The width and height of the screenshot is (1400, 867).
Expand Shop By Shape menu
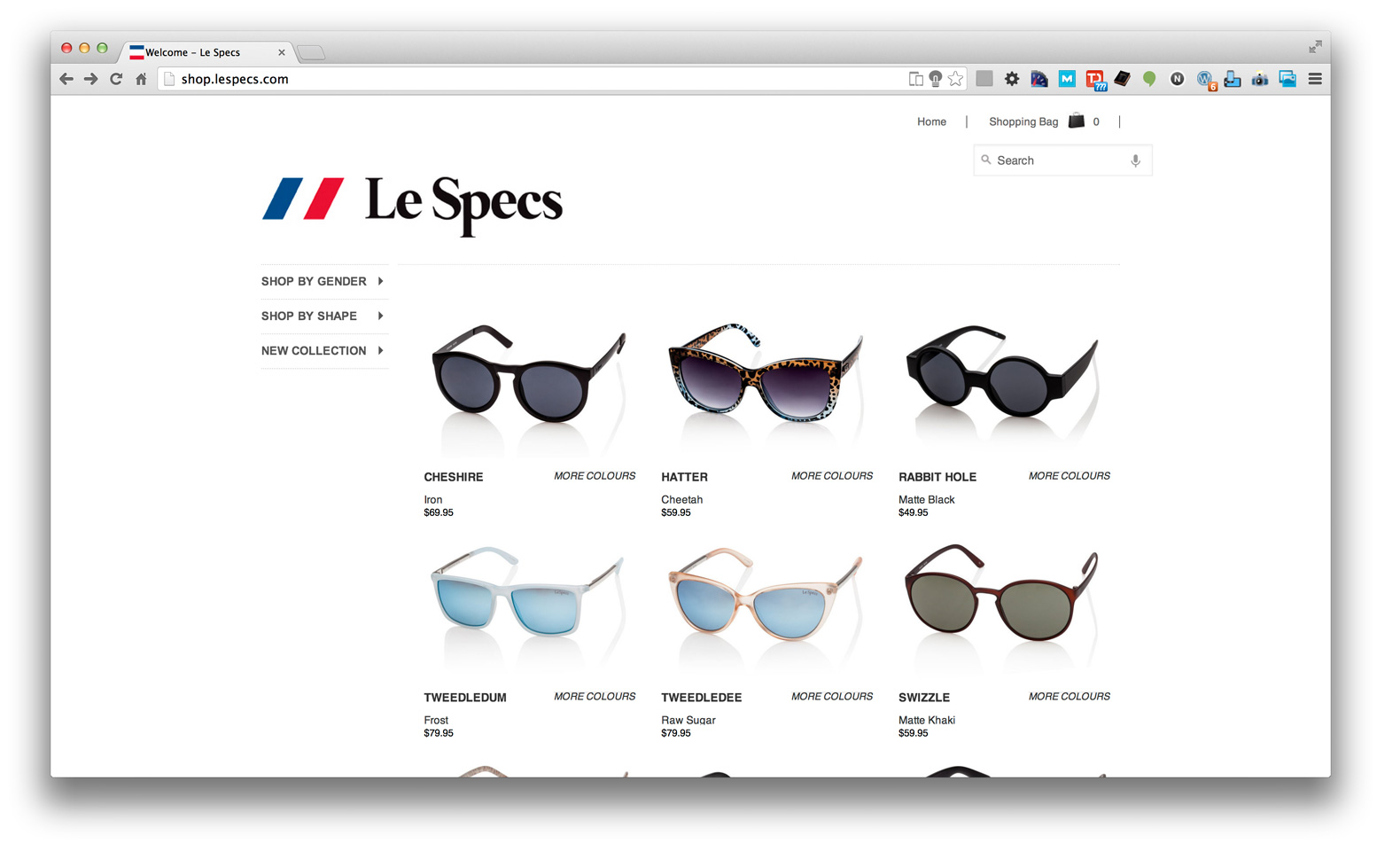323,316
